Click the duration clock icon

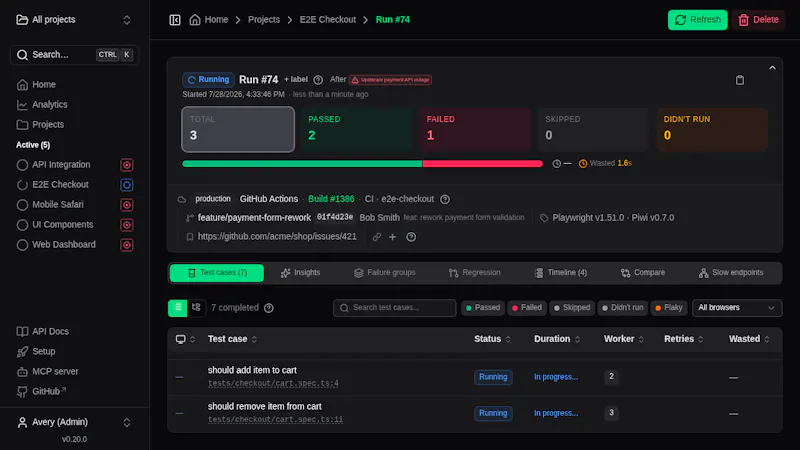click(x=557, y=163)
